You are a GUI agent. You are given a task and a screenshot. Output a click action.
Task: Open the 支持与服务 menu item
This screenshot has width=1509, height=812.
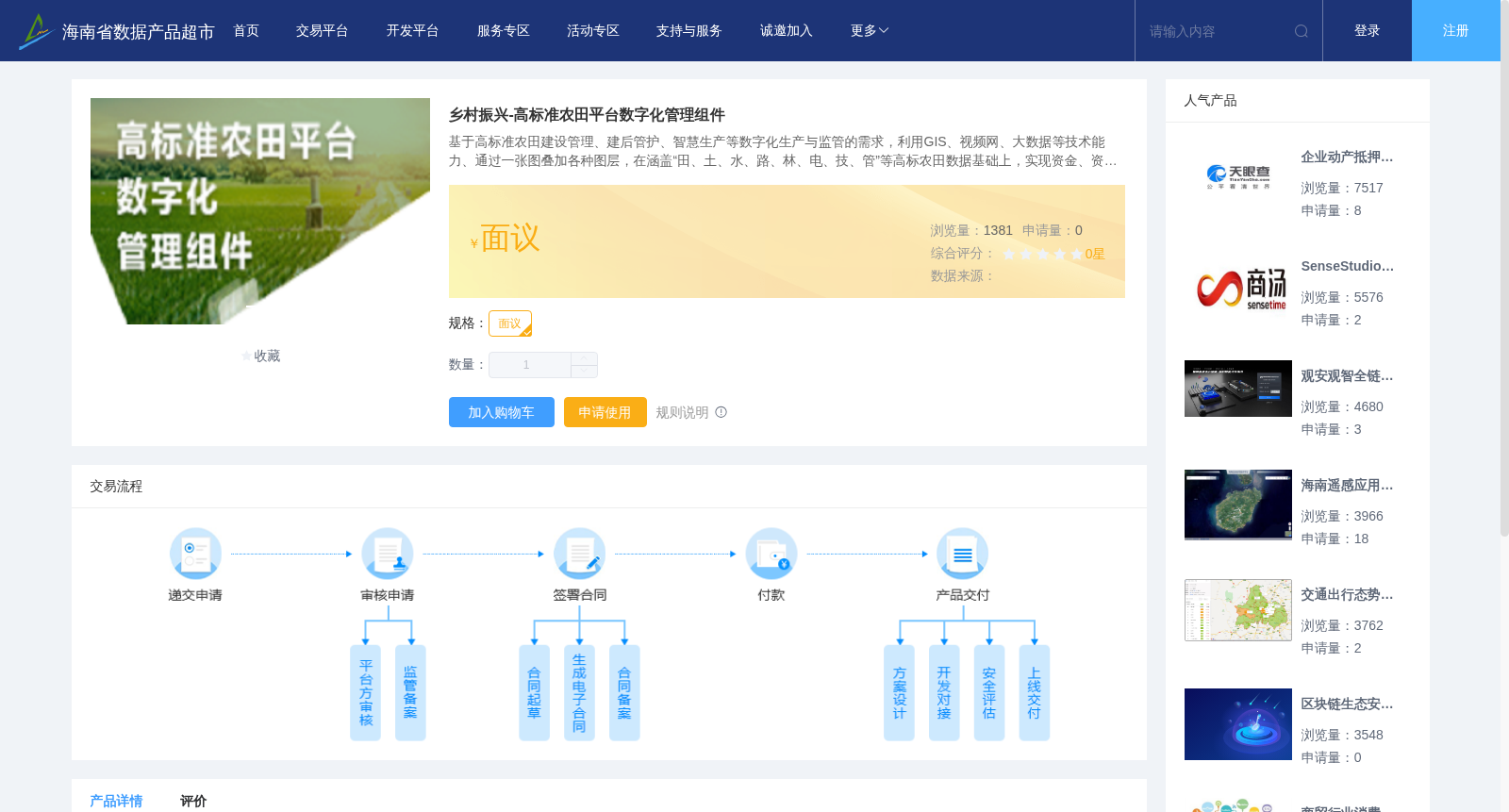[689, 31]
